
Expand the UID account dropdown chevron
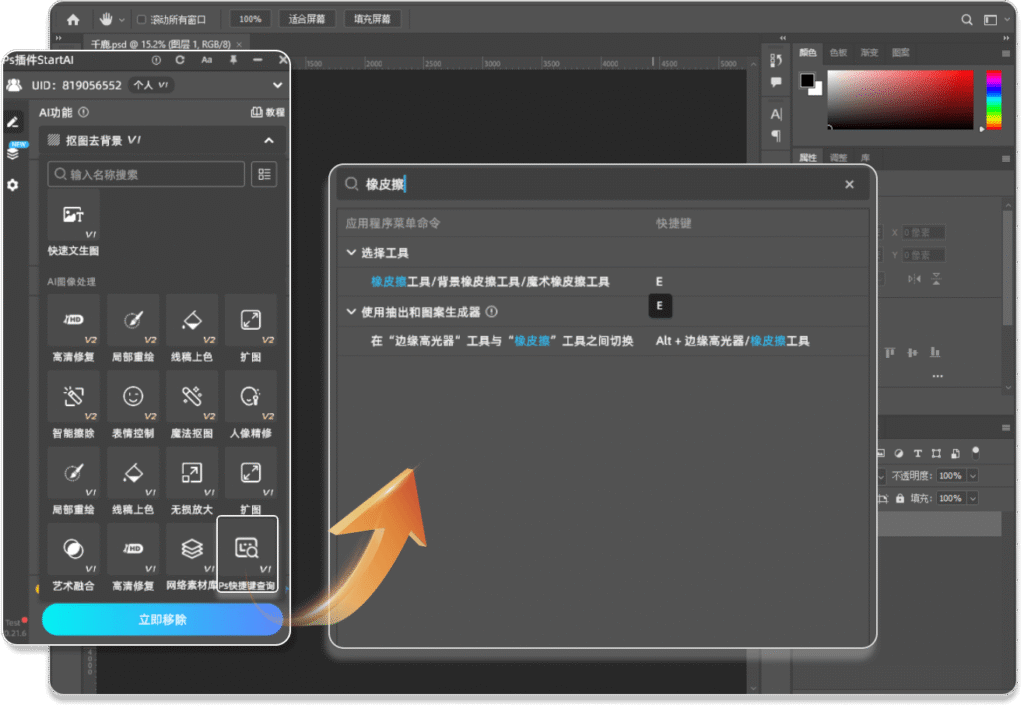tap(278, 86)
